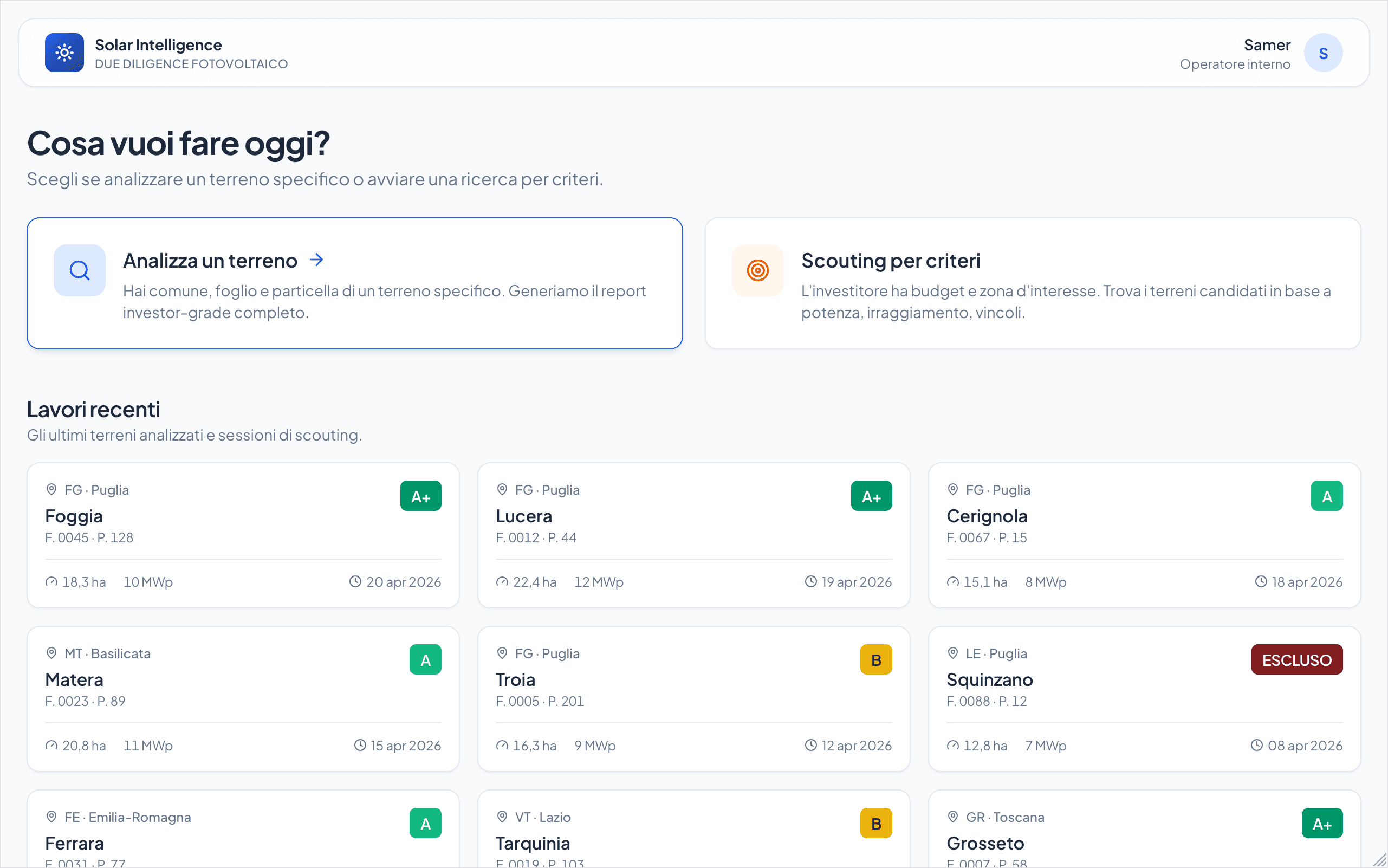
Task: Click the yellow B badge on Troia
Action: 876,659
